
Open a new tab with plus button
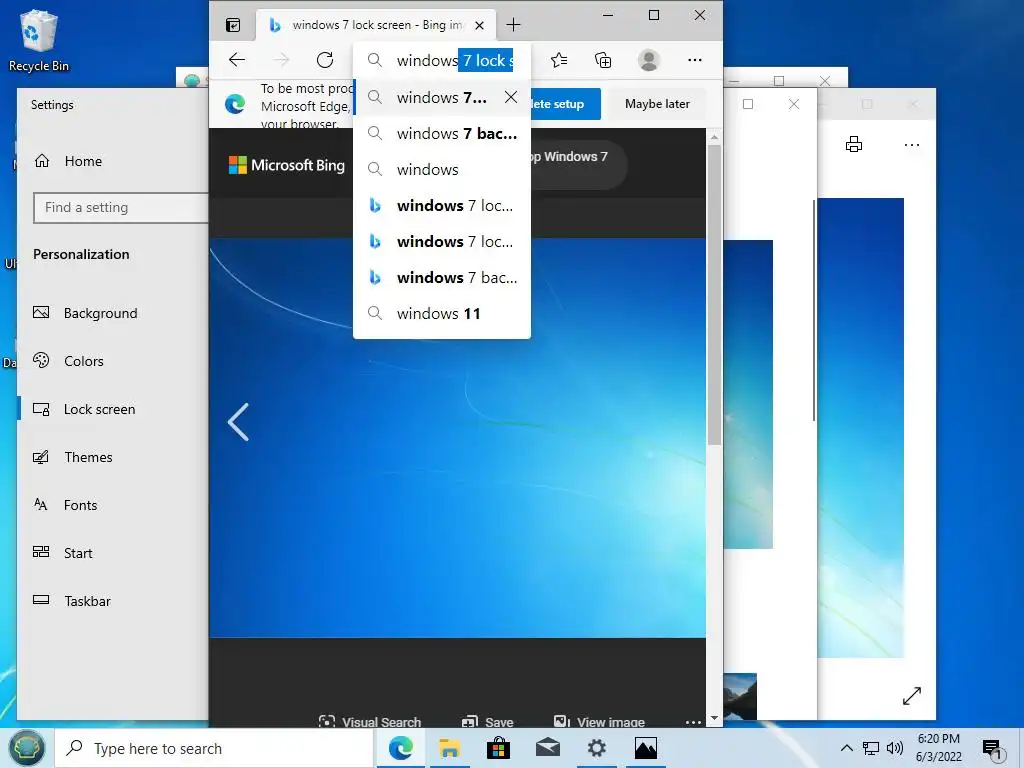[x=513, y=25]
